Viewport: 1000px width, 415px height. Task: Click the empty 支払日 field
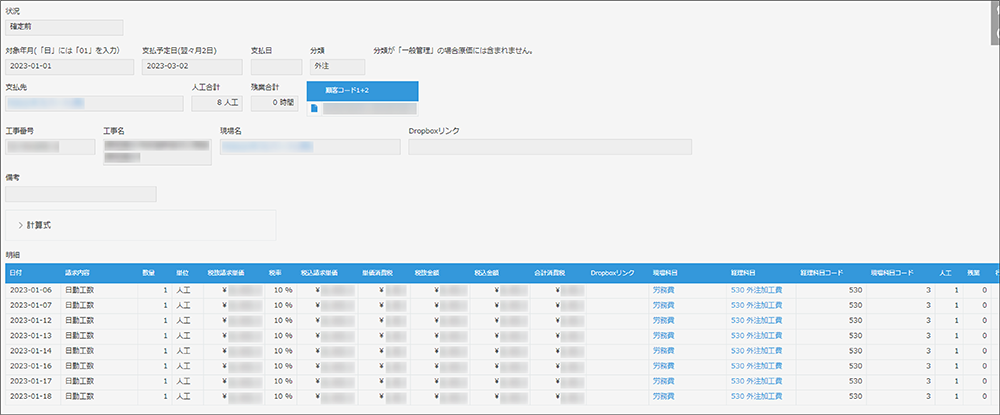276,67
